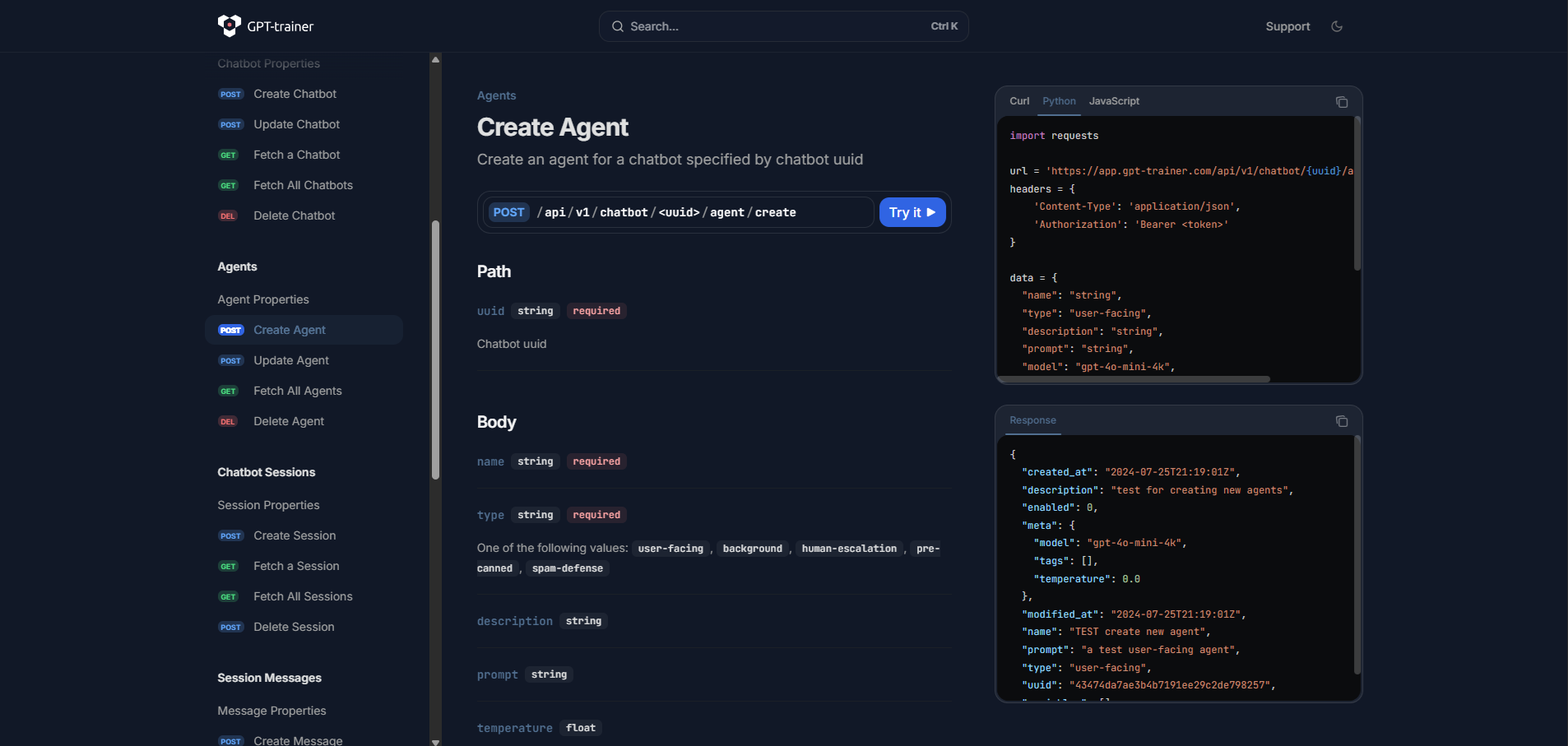Click the sidebar scrollbar
The height and width of the screenshot is (746, 1568).
point(436,345)
